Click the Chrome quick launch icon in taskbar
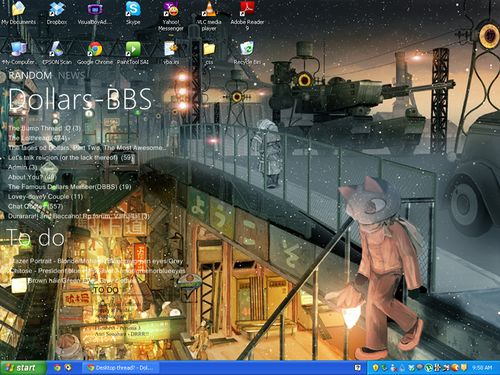 pos(57,368)
